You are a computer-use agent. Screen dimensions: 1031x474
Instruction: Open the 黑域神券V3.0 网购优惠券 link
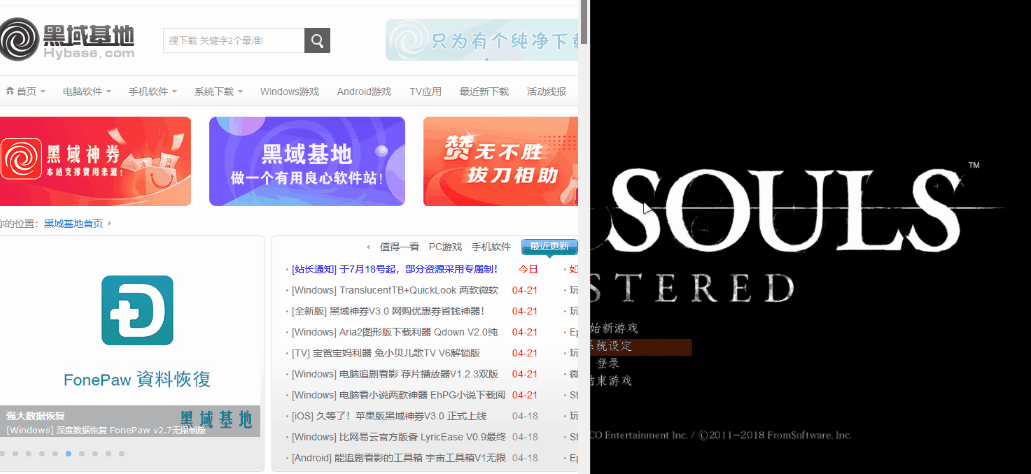pos(388,311)
